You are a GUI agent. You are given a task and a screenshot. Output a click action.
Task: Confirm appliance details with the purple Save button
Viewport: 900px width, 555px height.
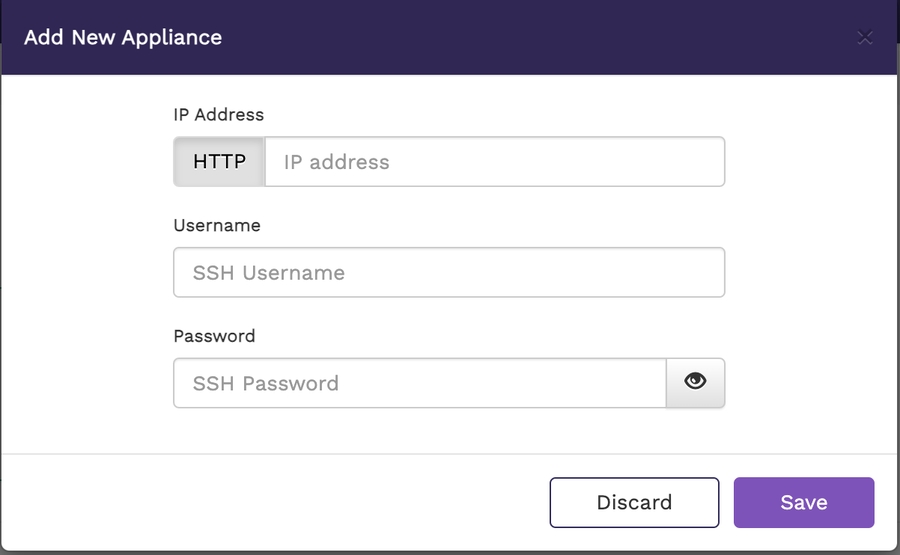pyautogui.click(x=803, y=502)
